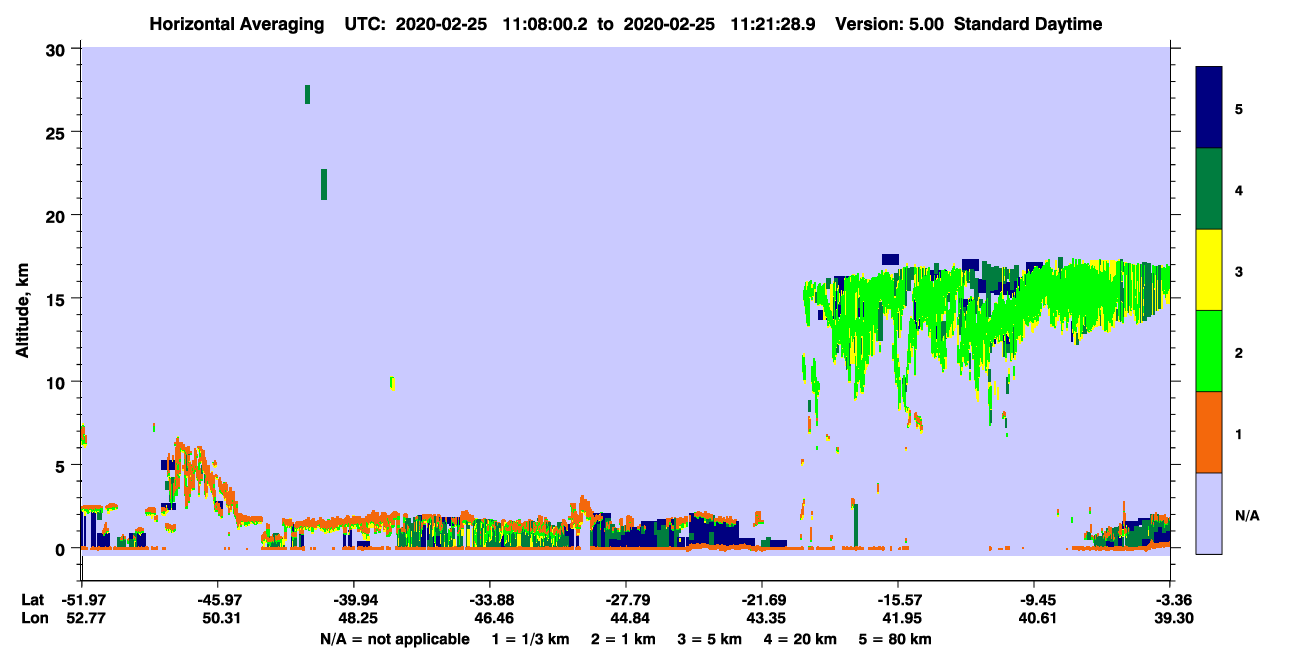Image resolution: width=1300 pixels, height=667 pixels.
Task: Click the dark green colorbar segment labeled 4
Action: click(1209, 189)
